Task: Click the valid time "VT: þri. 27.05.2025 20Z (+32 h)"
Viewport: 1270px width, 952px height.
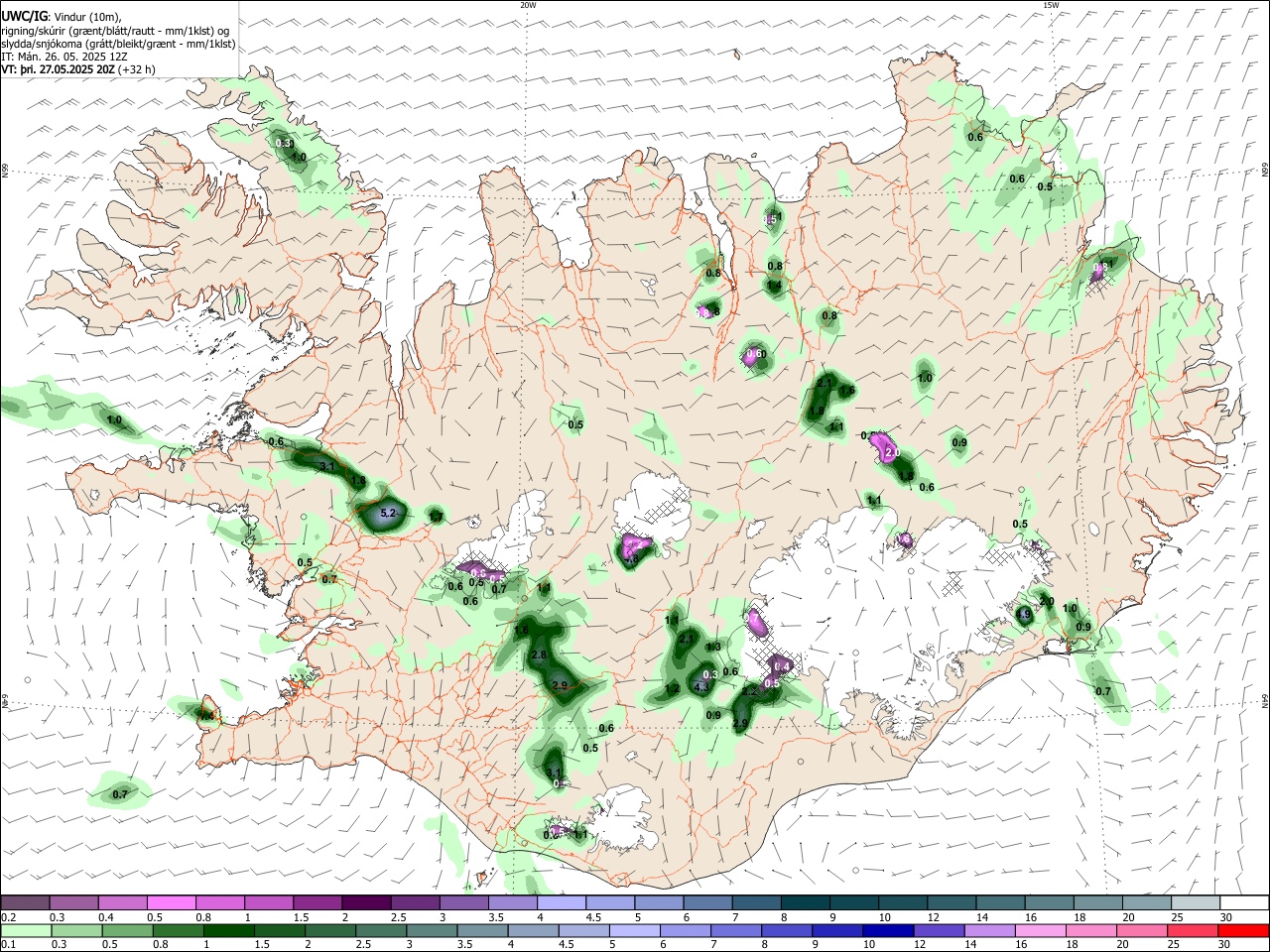Action: coord(78,69)
